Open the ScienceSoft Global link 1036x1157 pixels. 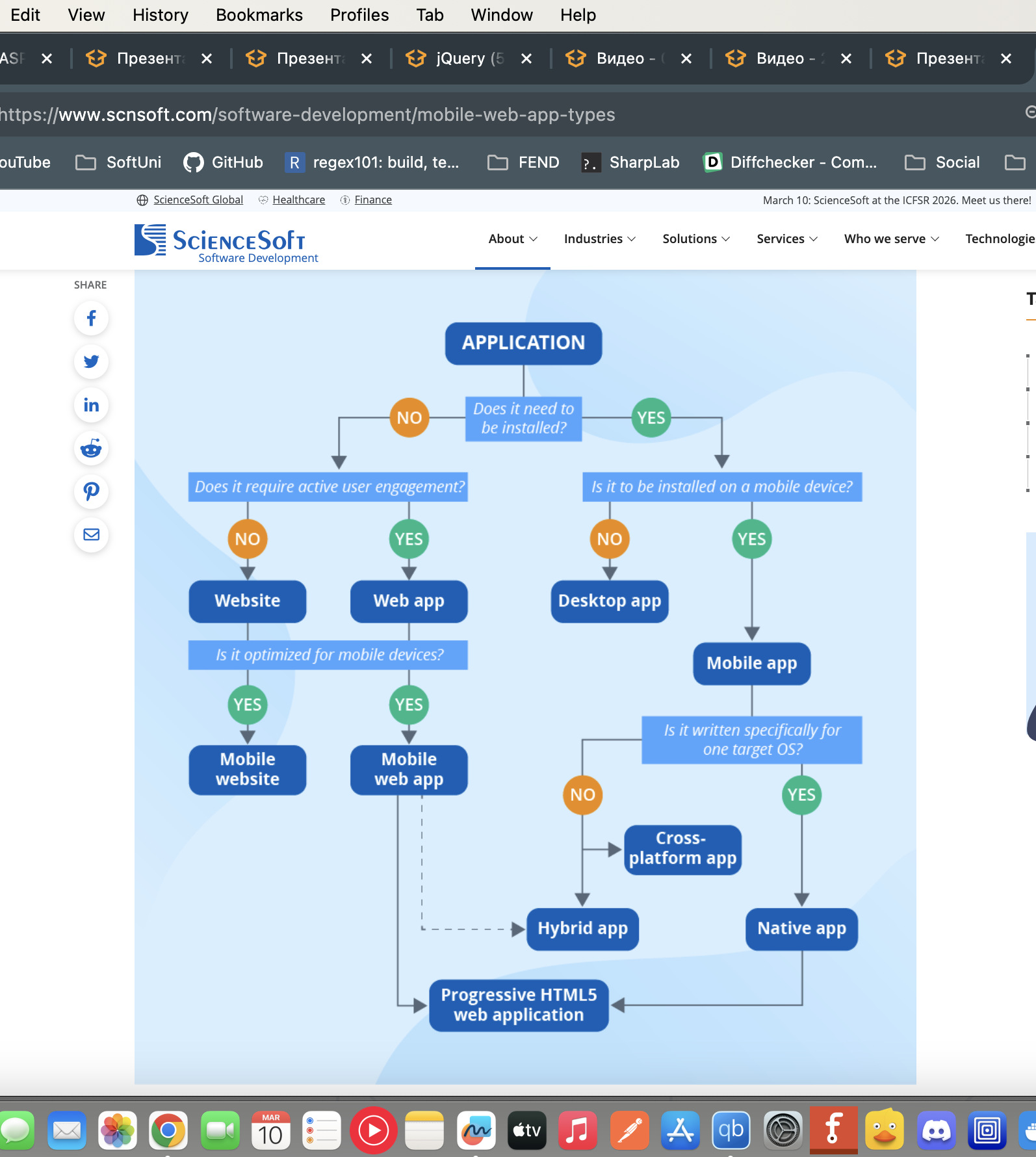tap(198, 200)
